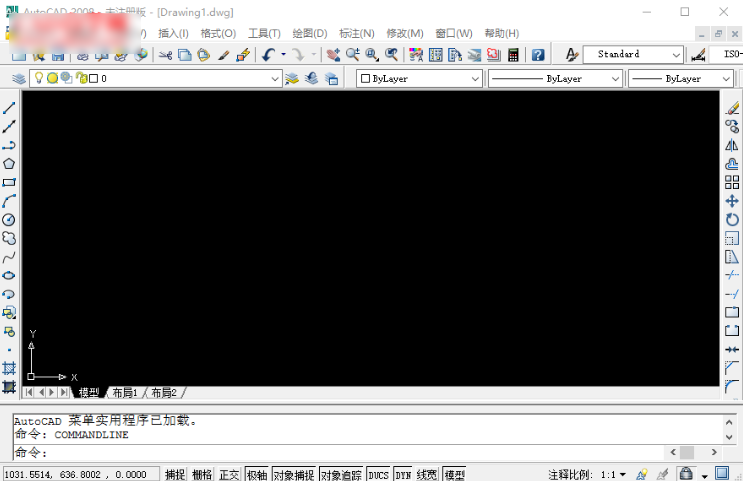Open the 插入(I) menu
This screenshot has width=743, height=481.
pos(173,33)
